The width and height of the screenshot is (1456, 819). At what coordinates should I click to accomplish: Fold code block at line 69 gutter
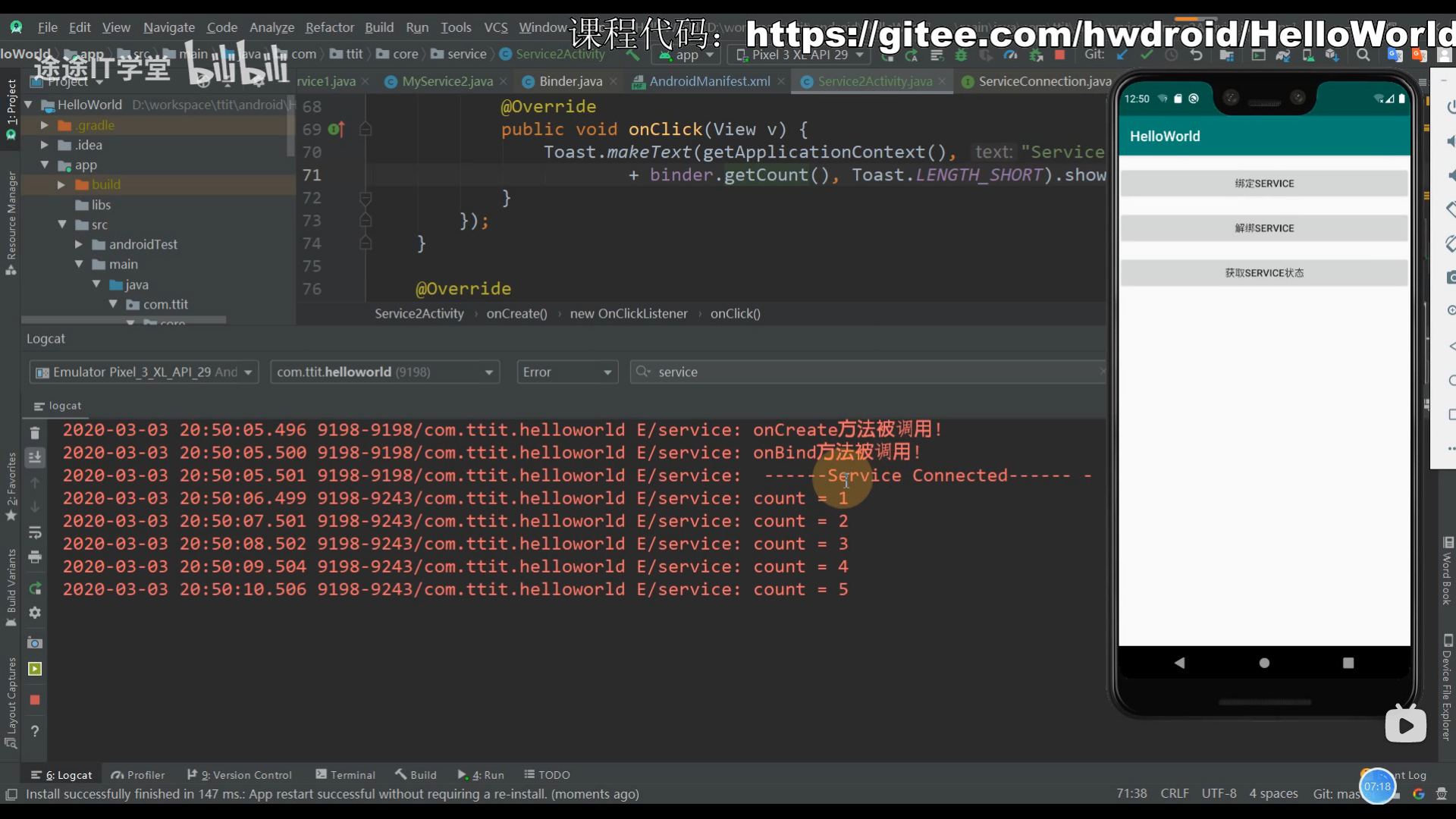365,130
